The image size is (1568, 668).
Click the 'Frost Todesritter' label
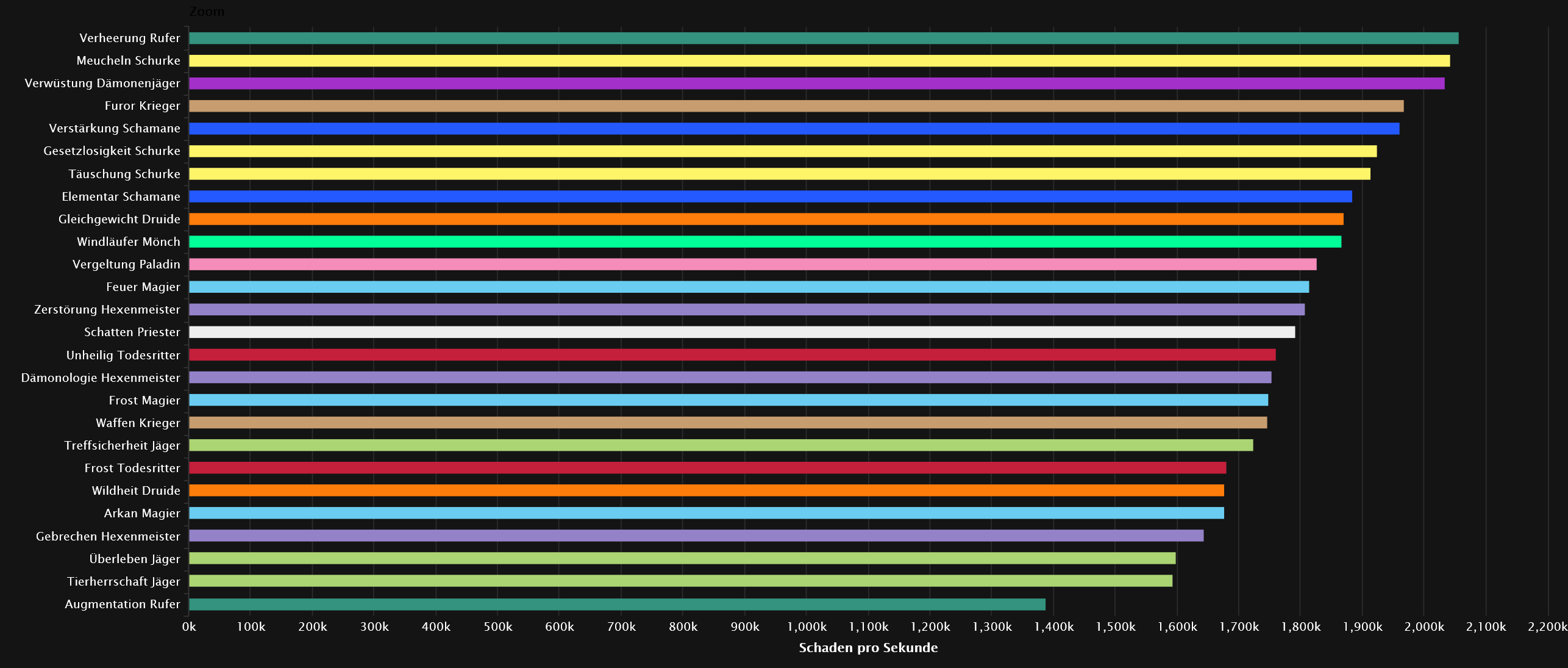pyautogui.click(x=132, y=467)
